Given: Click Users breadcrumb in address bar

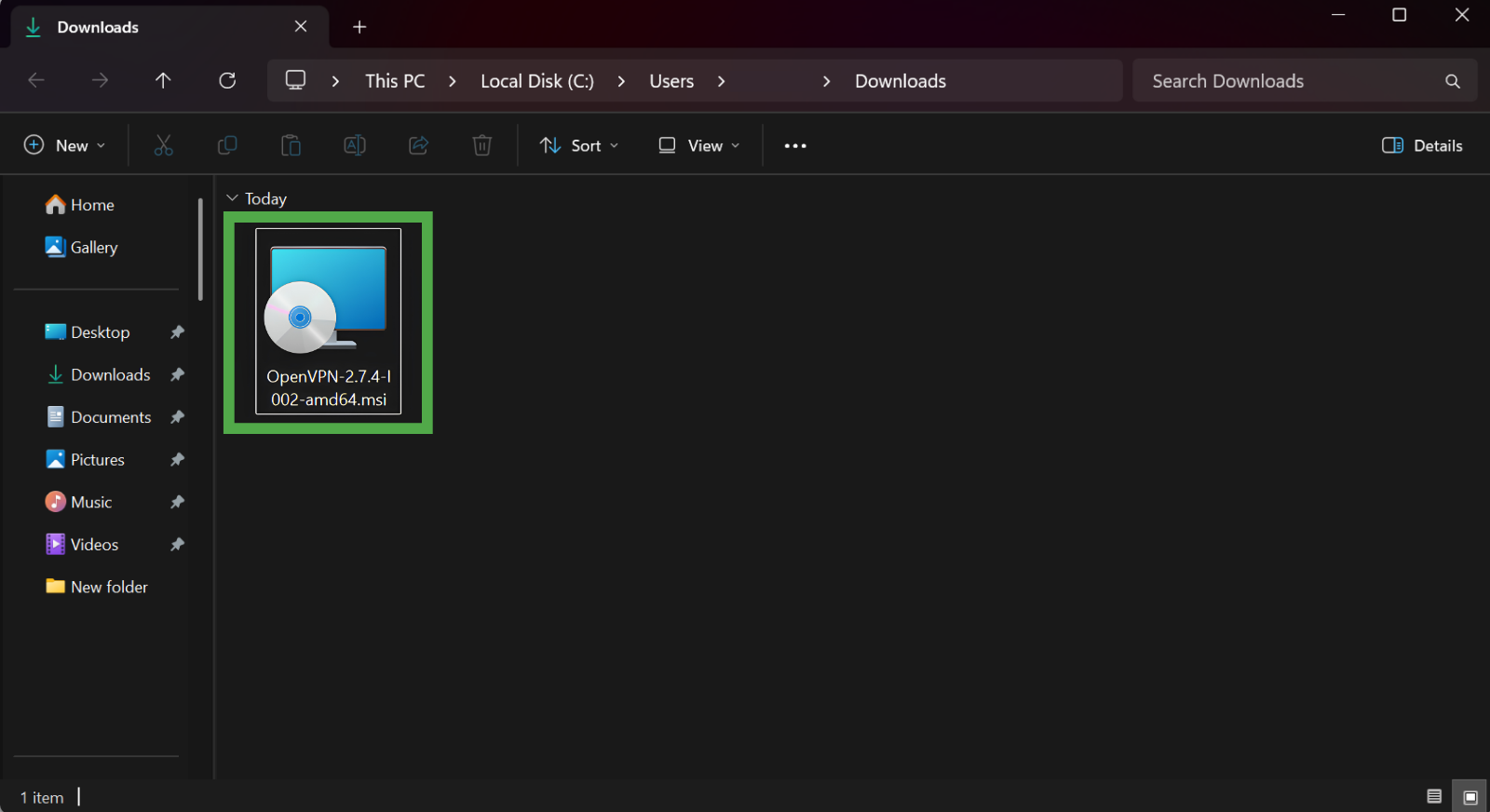Looking at the screenshot, I should click(x=671, y=81).
